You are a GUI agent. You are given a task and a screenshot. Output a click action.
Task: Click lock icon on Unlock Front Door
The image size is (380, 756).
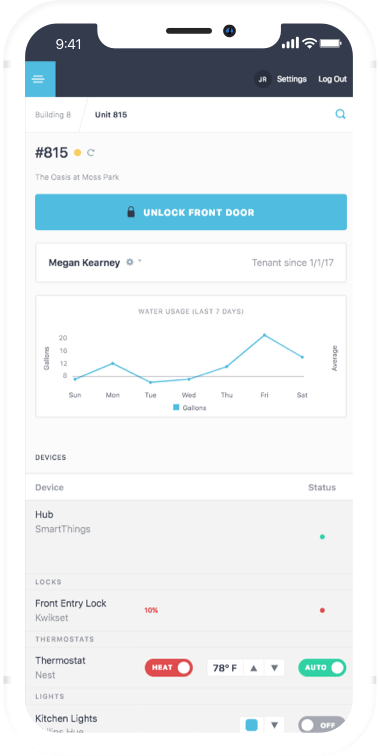point(131,212)
